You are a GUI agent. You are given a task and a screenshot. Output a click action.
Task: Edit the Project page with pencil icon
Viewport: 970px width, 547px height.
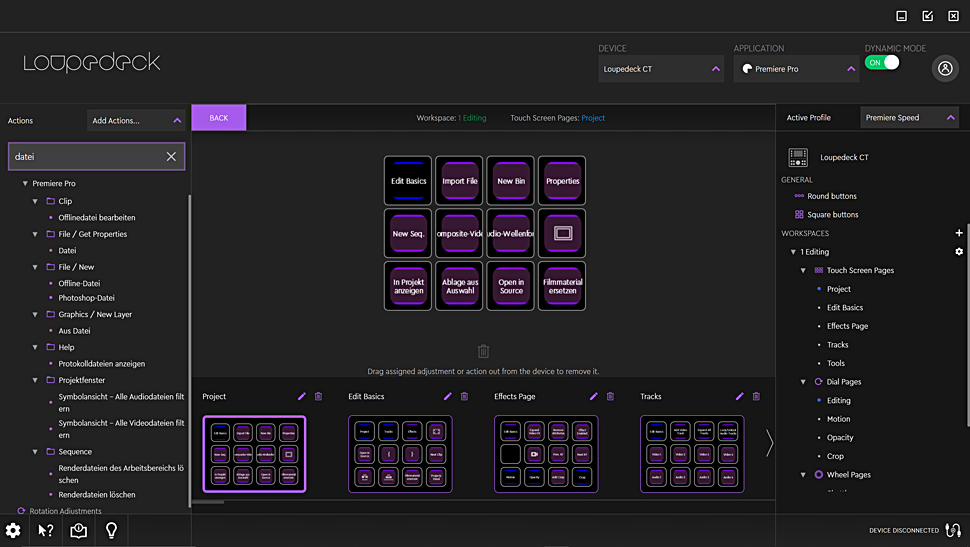(x=301, y=396)
